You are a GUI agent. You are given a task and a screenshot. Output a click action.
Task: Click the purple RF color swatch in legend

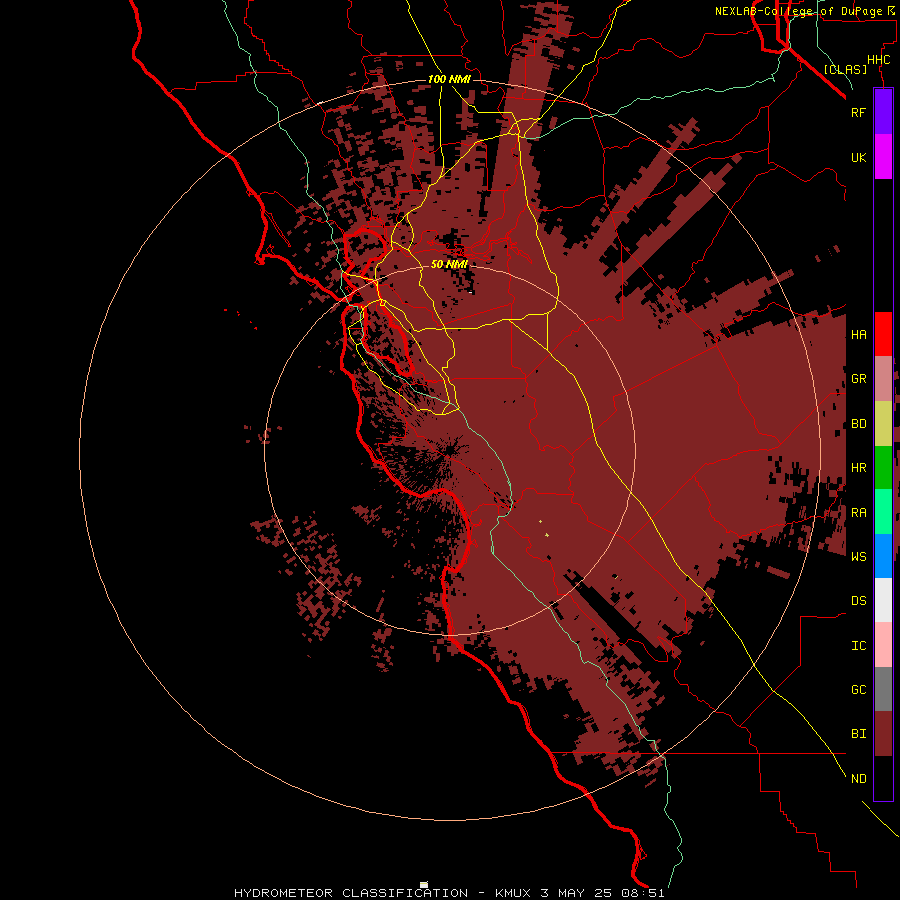coord(883,112)
